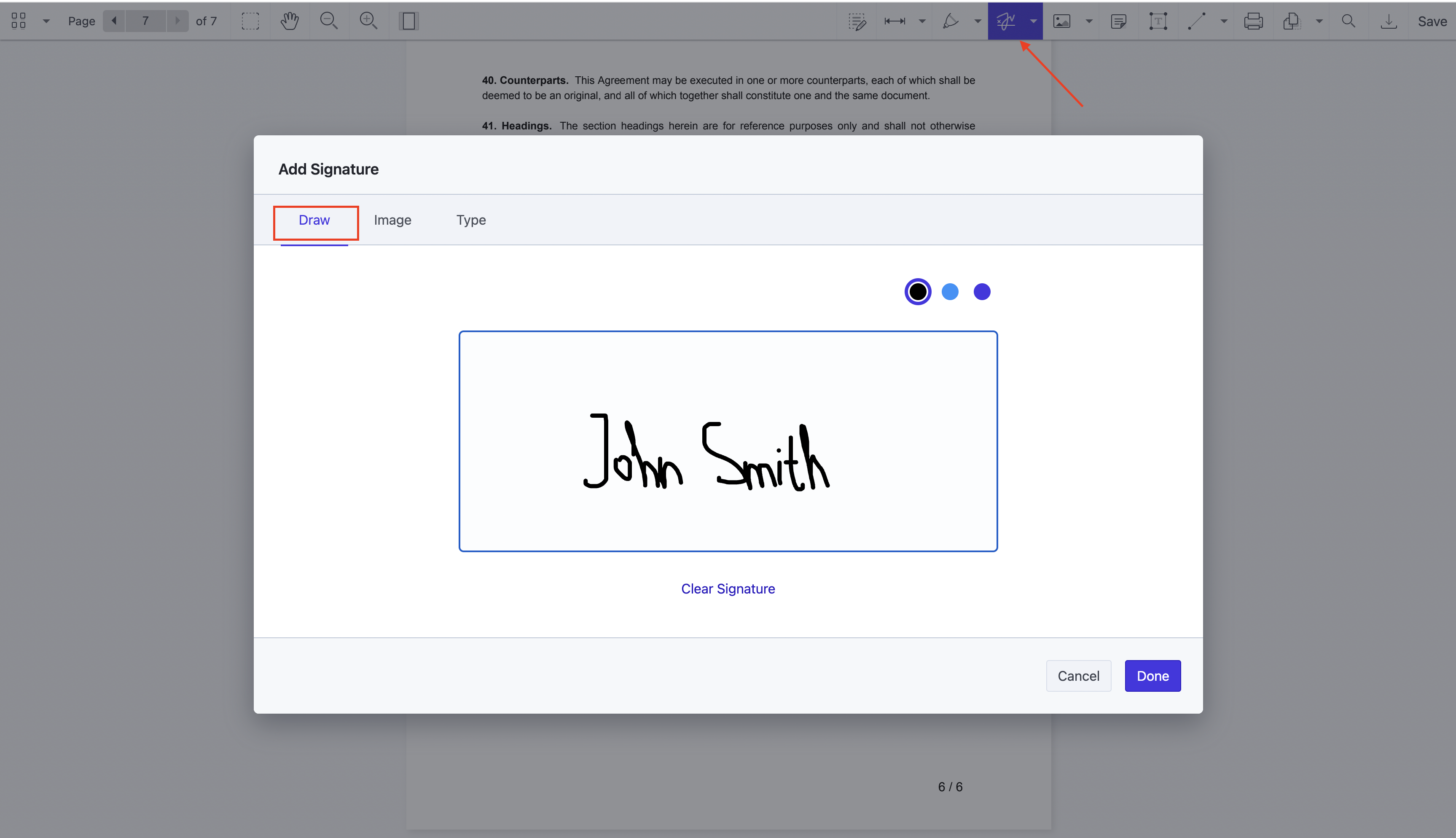Confirm the signature with Done
The image size is (1456, 838).
(x=1152, y=676)
